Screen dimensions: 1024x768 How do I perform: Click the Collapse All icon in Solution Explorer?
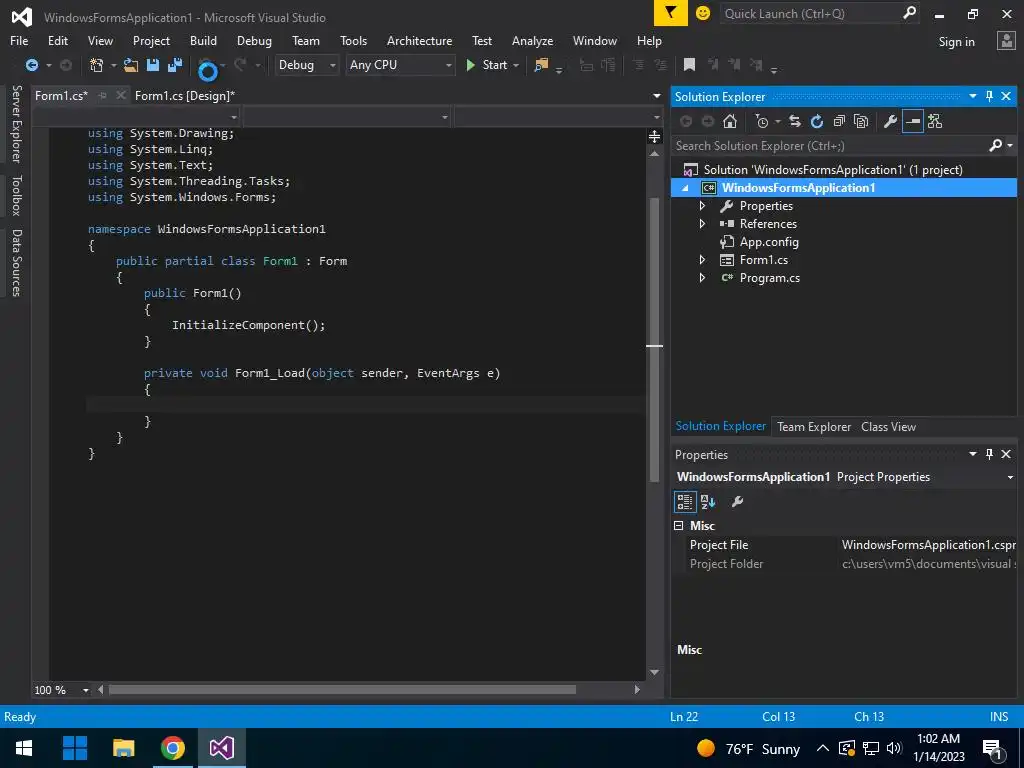(x=839, y=121)
